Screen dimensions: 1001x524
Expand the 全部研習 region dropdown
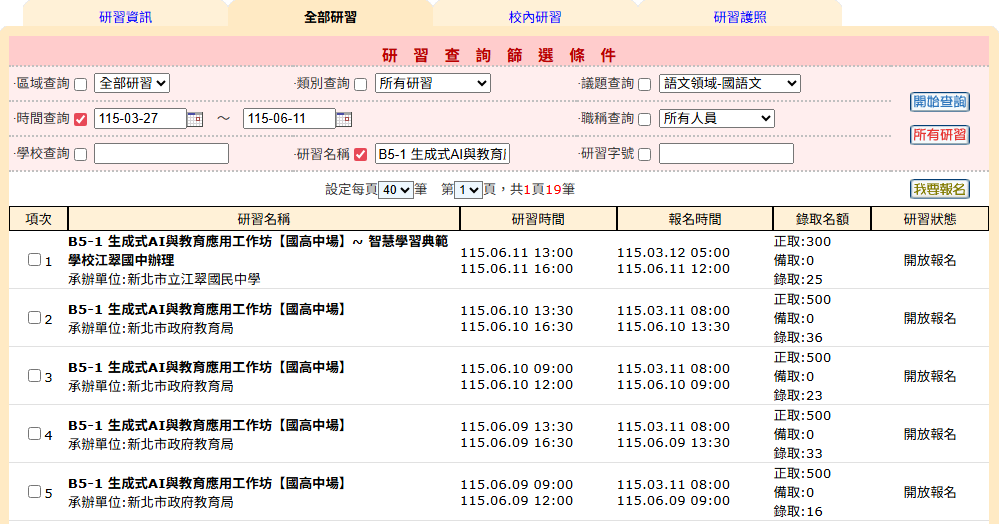(x=132, y=83)
